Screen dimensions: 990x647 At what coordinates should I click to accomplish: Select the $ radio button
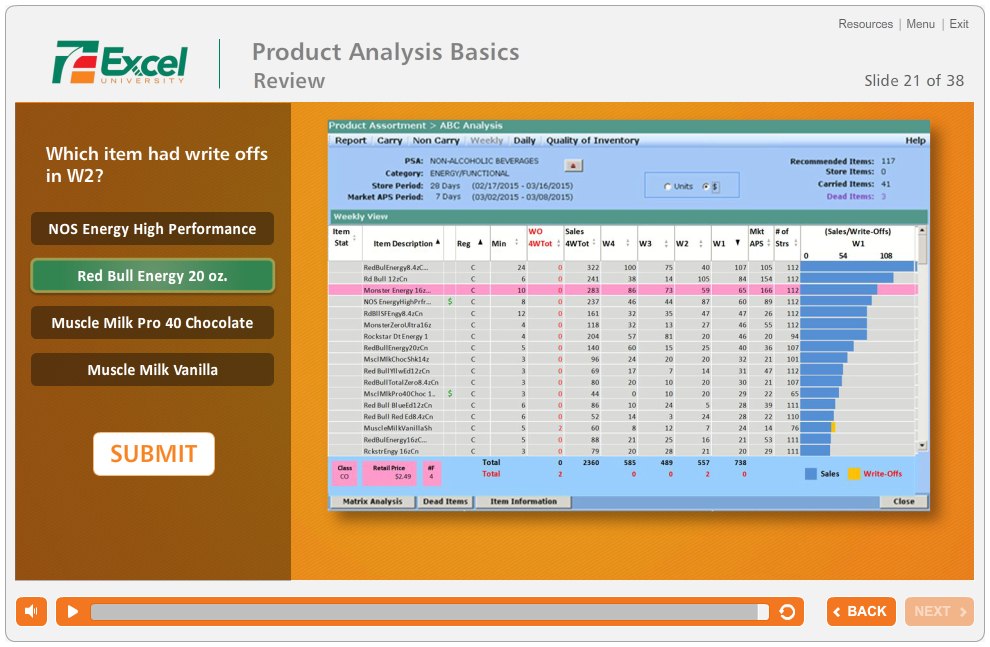[x=706, y=187]
